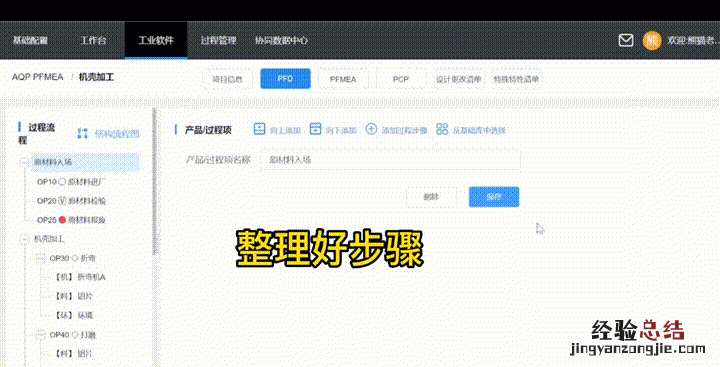Screen dimensions: 720x367
Task: Go to AQP PFMEA breadcrumb
Action: (38, 77)
